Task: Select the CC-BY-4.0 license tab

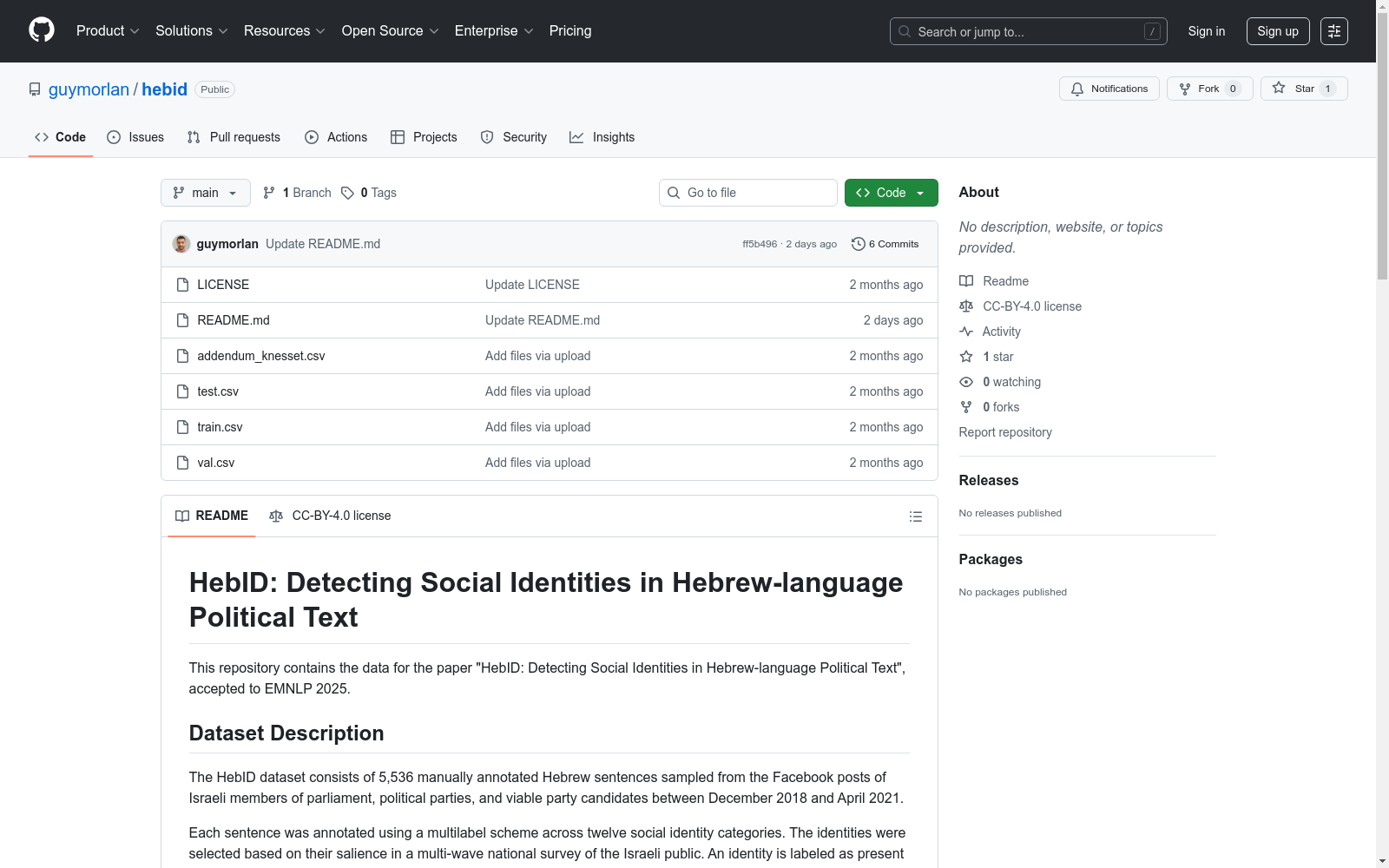Action: 330,516
